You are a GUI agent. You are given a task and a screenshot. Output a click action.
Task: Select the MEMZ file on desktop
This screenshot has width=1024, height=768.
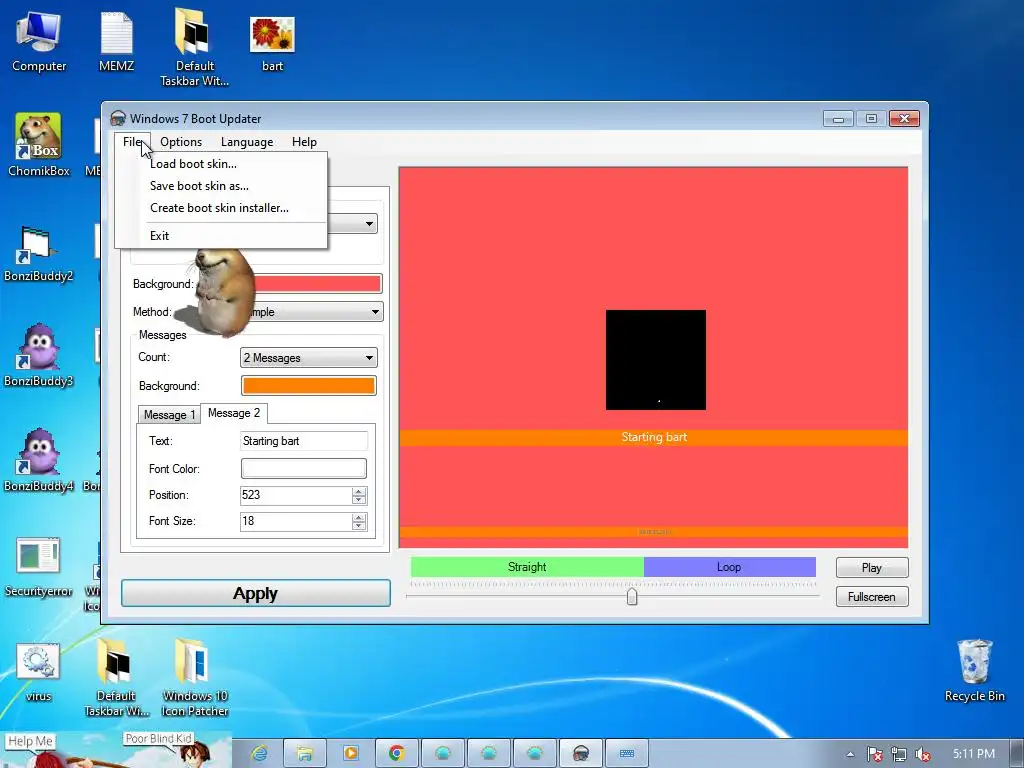(116, 42)
